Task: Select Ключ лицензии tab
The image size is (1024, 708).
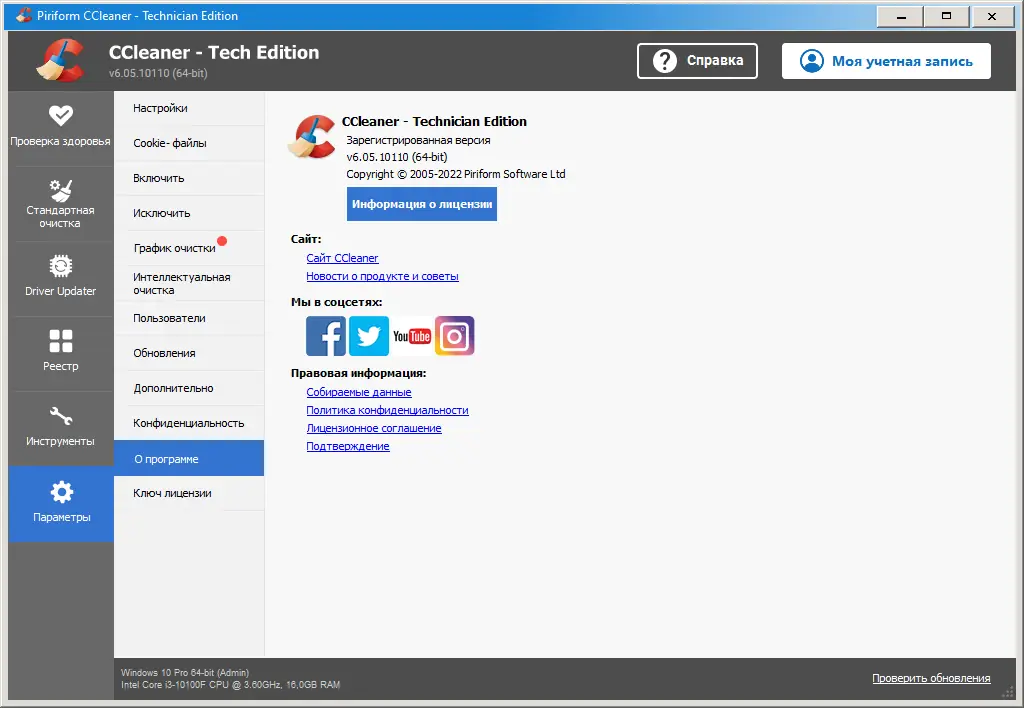Action: (x=189, y=493)
